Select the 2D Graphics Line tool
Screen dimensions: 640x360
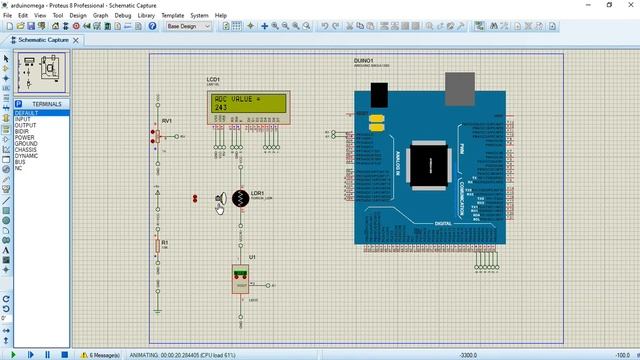(x=6, y=200)
